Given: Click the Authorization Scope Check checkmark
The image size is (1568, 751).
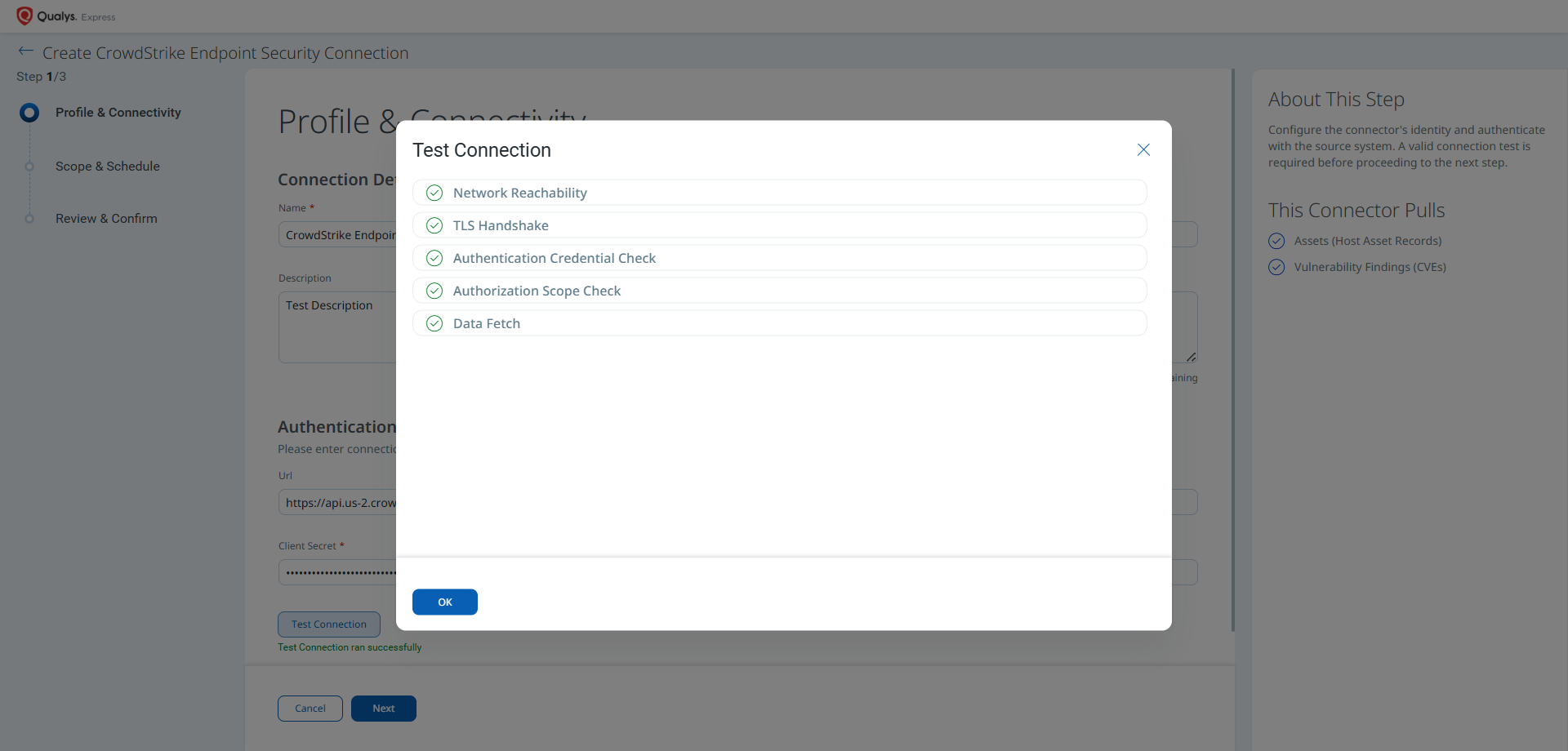Looking at the screenshot, I should tap(434, 291).
